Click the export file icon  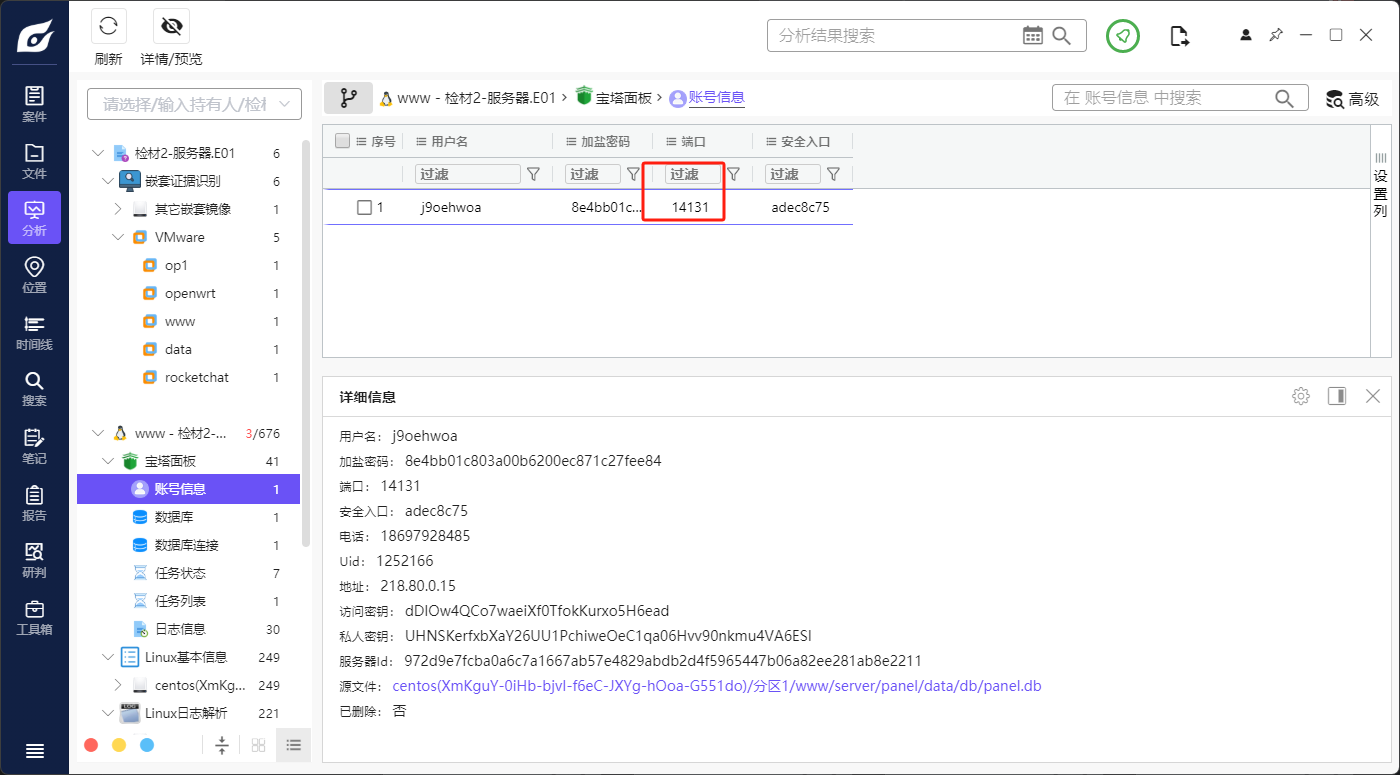1180,36
